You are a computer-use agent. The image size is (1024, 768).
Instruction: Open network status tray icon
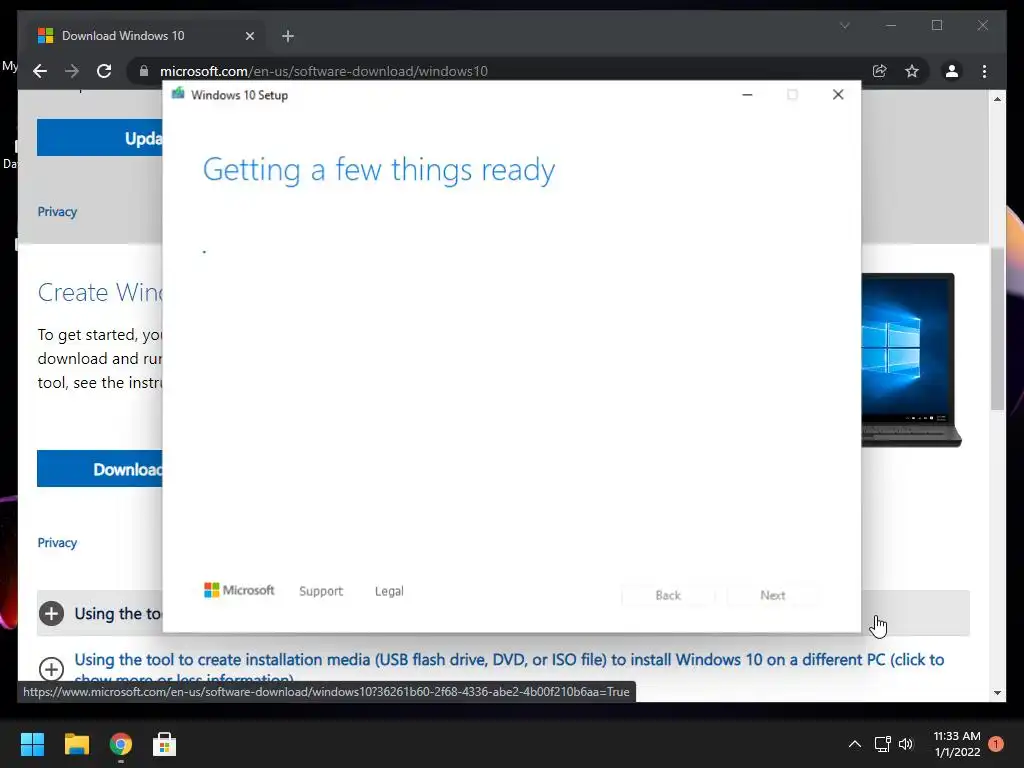coord(882,744)
